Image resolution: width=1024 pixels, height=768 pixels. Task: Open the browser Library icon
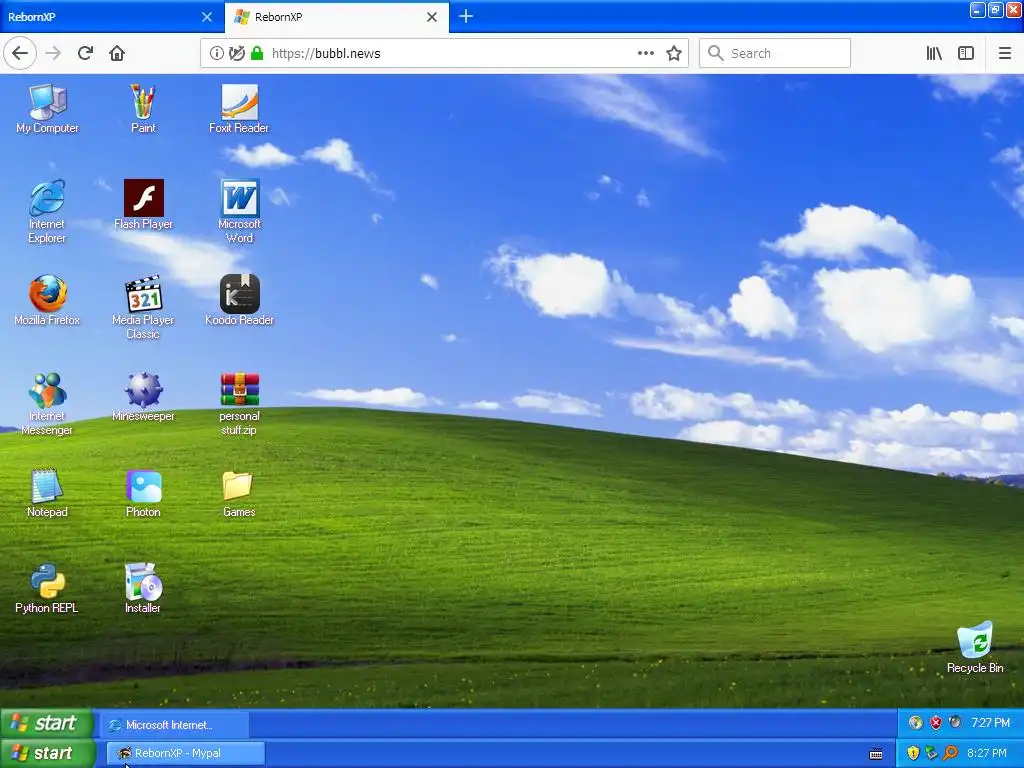point(934,53)
